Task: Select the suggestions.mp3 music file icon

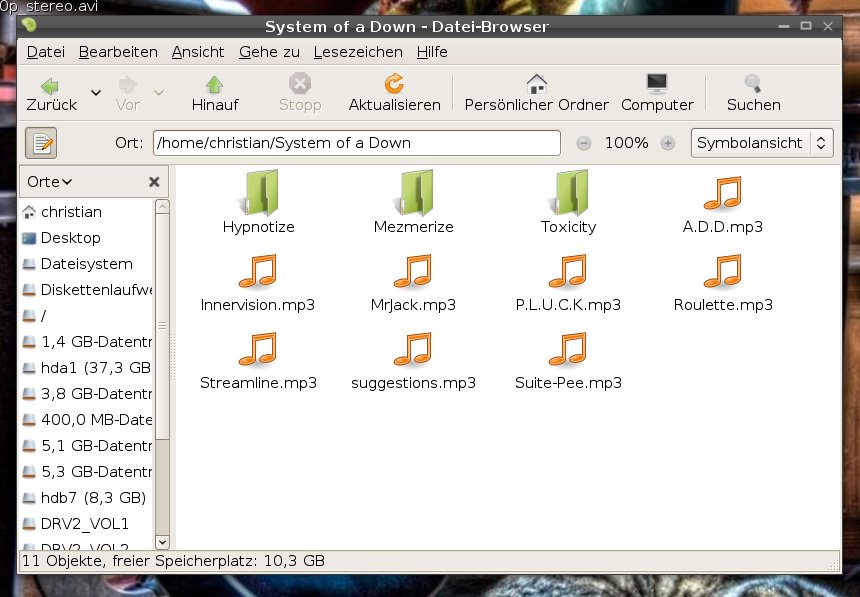Action: tap(413, 349)
